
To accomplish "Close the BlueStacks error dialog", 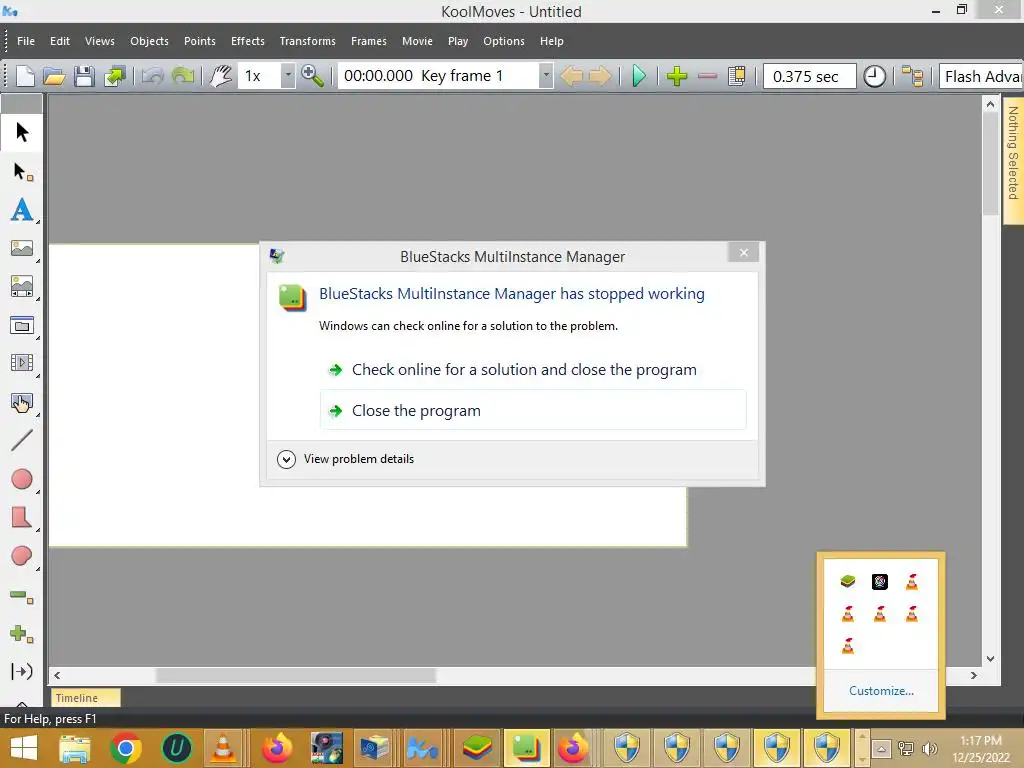I will click(743, 253).
